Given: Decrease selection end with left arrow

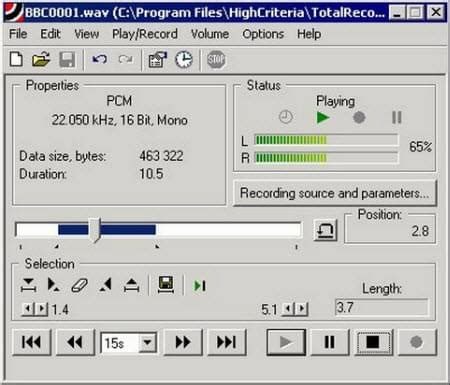Looking at the screenshot, I should click(x=288, y=309).
